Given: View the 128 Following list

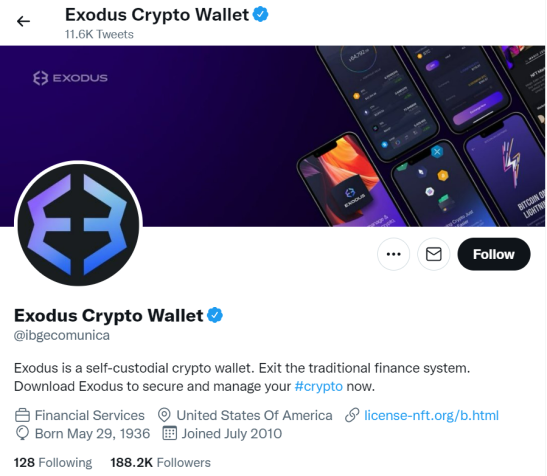Looking at the screenshot, I should pos(53,462).
